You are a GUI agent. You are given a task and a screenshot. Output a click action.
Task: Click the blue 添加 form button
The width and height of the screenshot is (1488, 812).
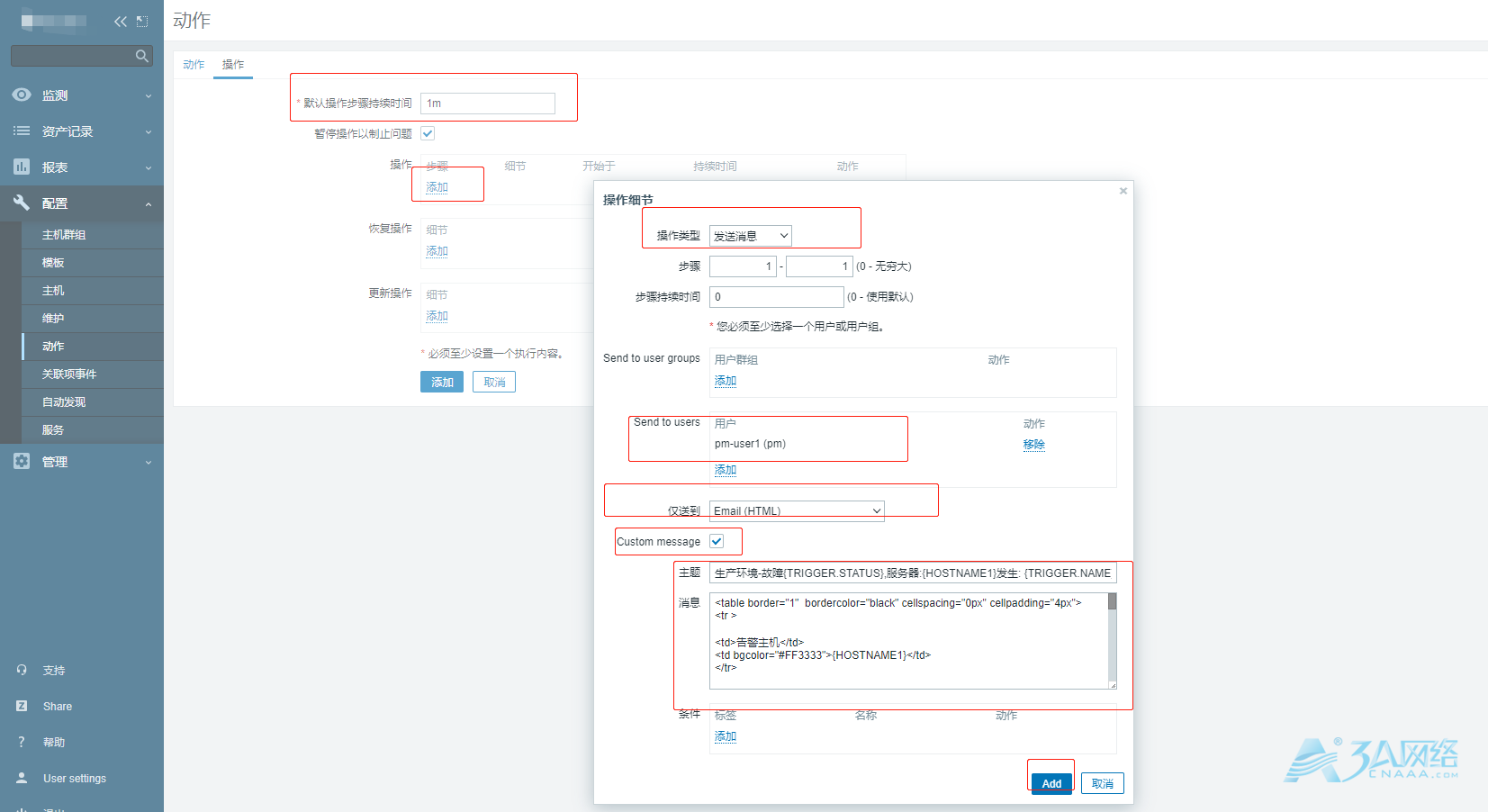pos(442,382)
